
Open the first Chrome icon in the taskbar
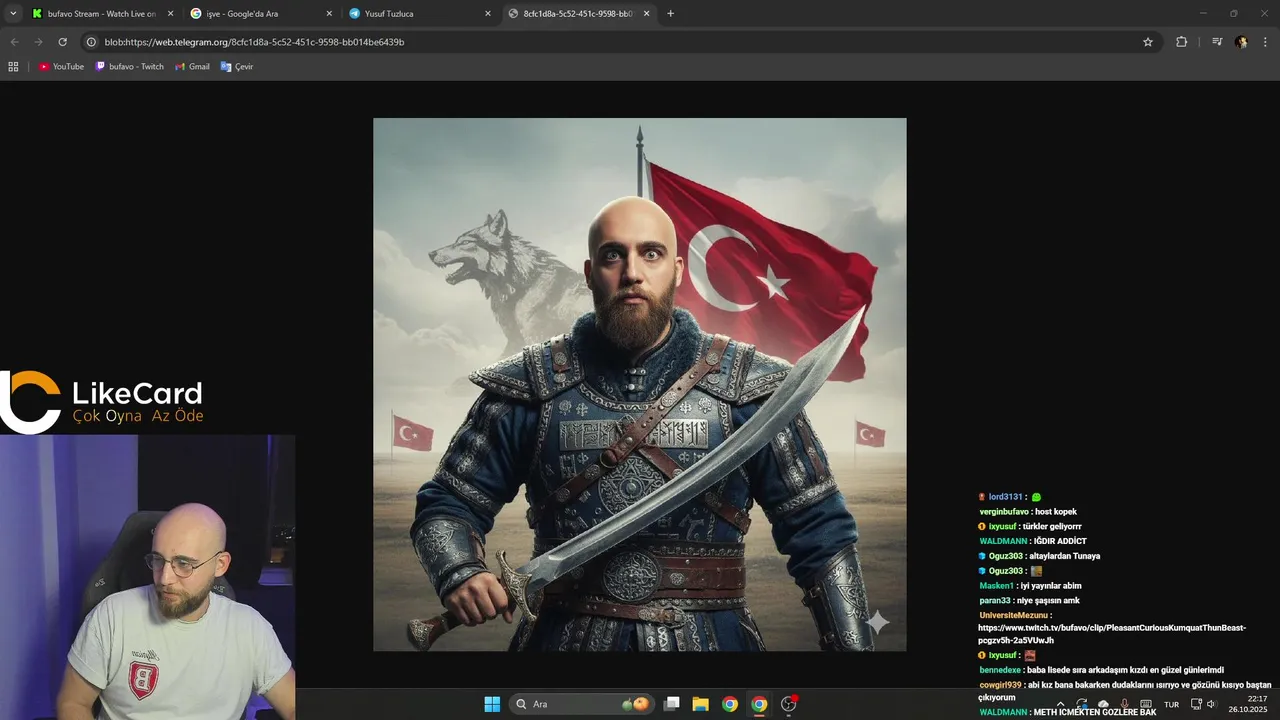pos(730,704)
